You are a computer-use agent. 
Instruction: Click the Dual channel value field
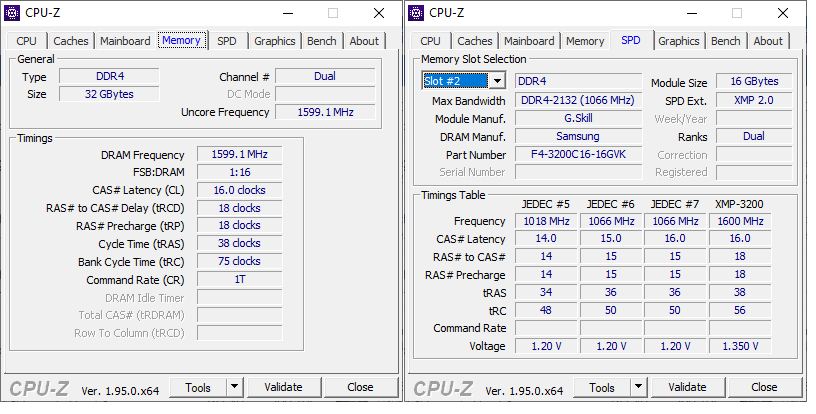[325, 76]
